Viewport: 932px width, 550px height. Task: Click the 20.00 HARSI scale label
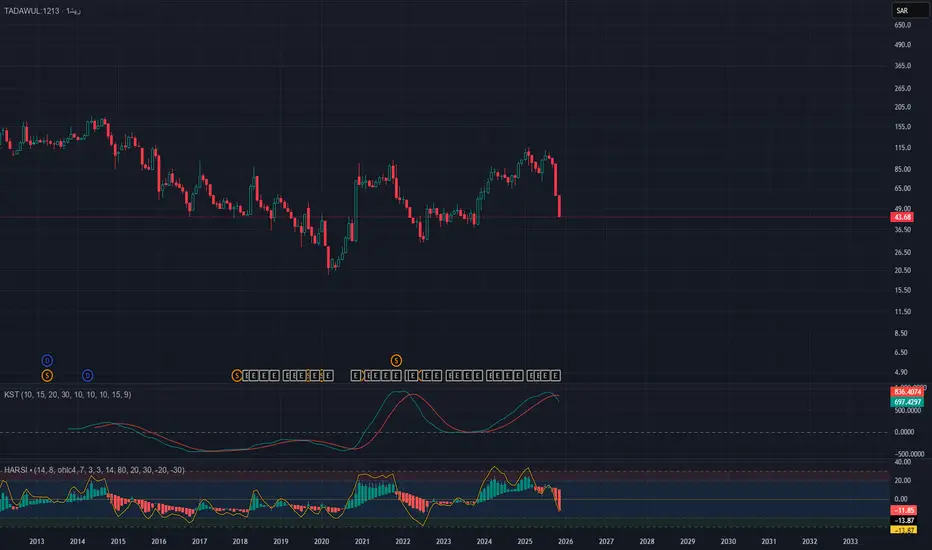pyautogui.click(x=902, y=480)
